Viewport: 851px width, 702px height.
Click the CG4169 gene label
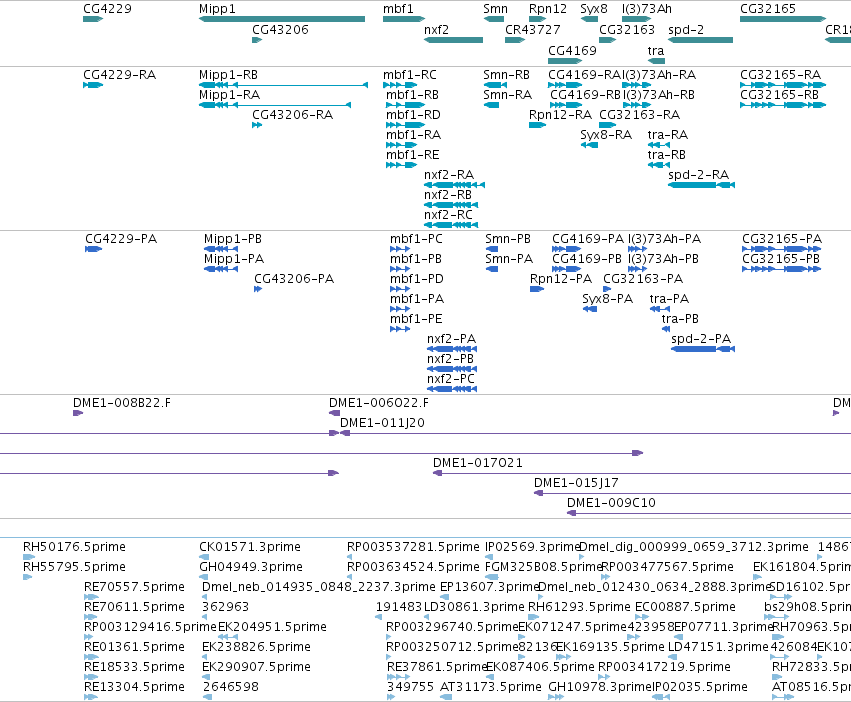coord(572,50)
